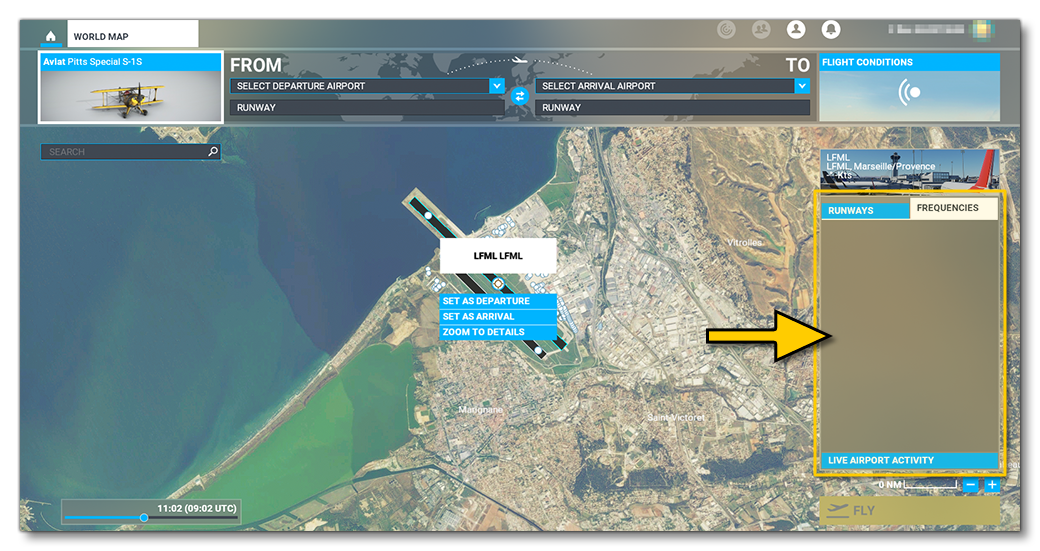Choose Set as Arrival

[x=498, y=317]
